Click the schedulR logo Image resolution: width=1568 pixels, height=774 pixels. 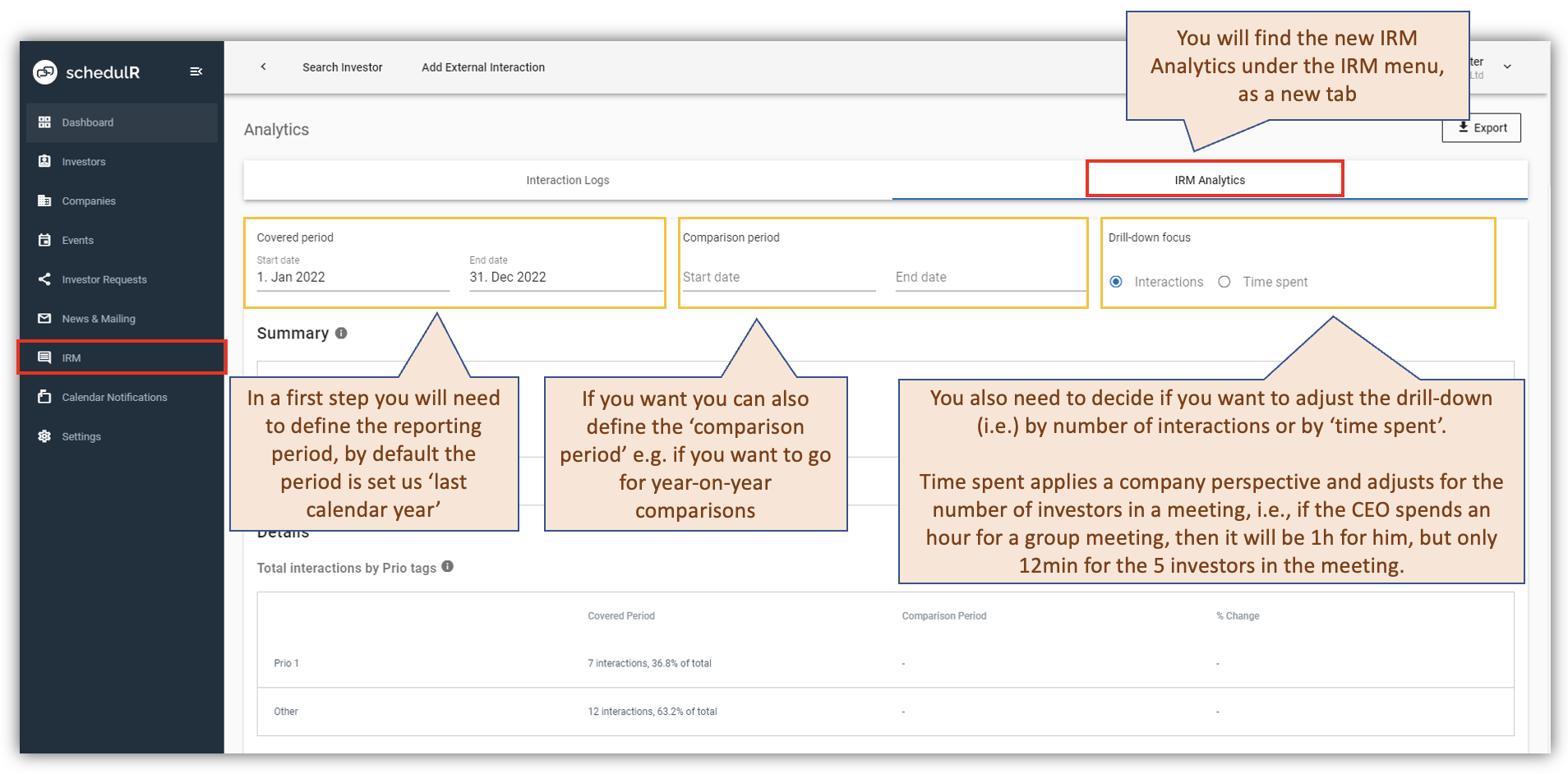(85, 72)
